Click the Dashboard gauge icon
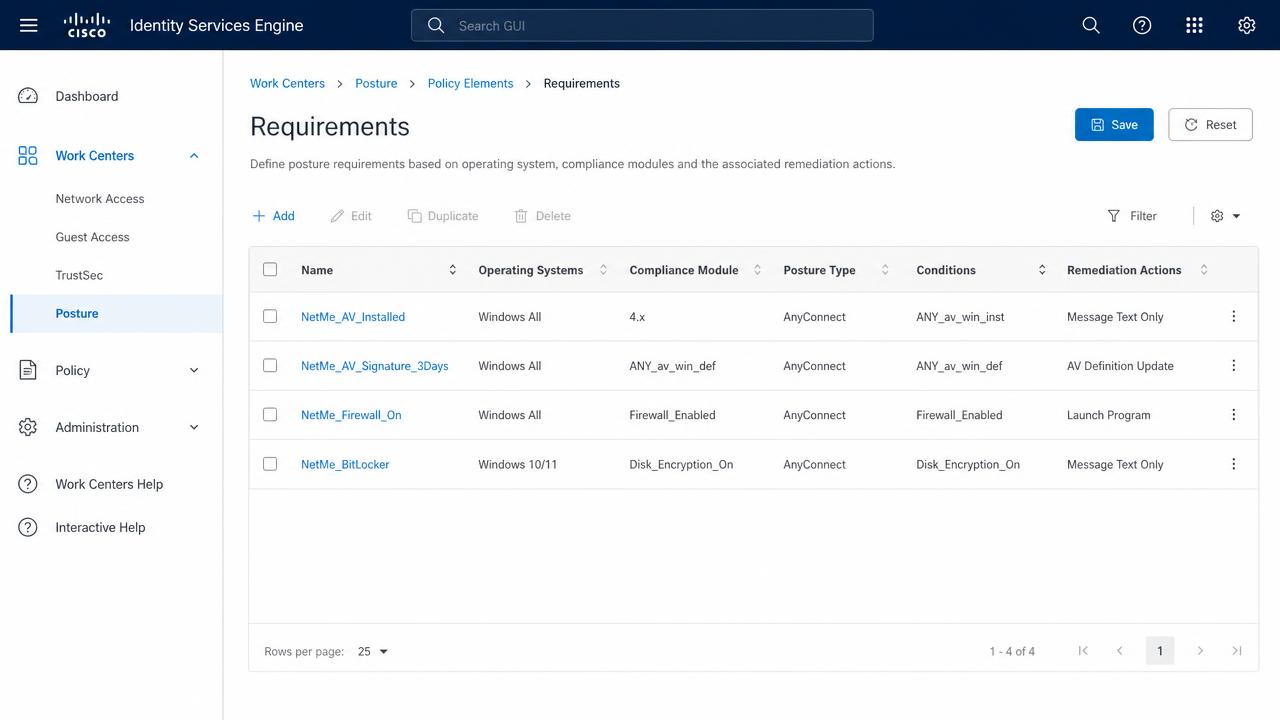Viewport: 1280px width, 720px height. click(28, 96)
